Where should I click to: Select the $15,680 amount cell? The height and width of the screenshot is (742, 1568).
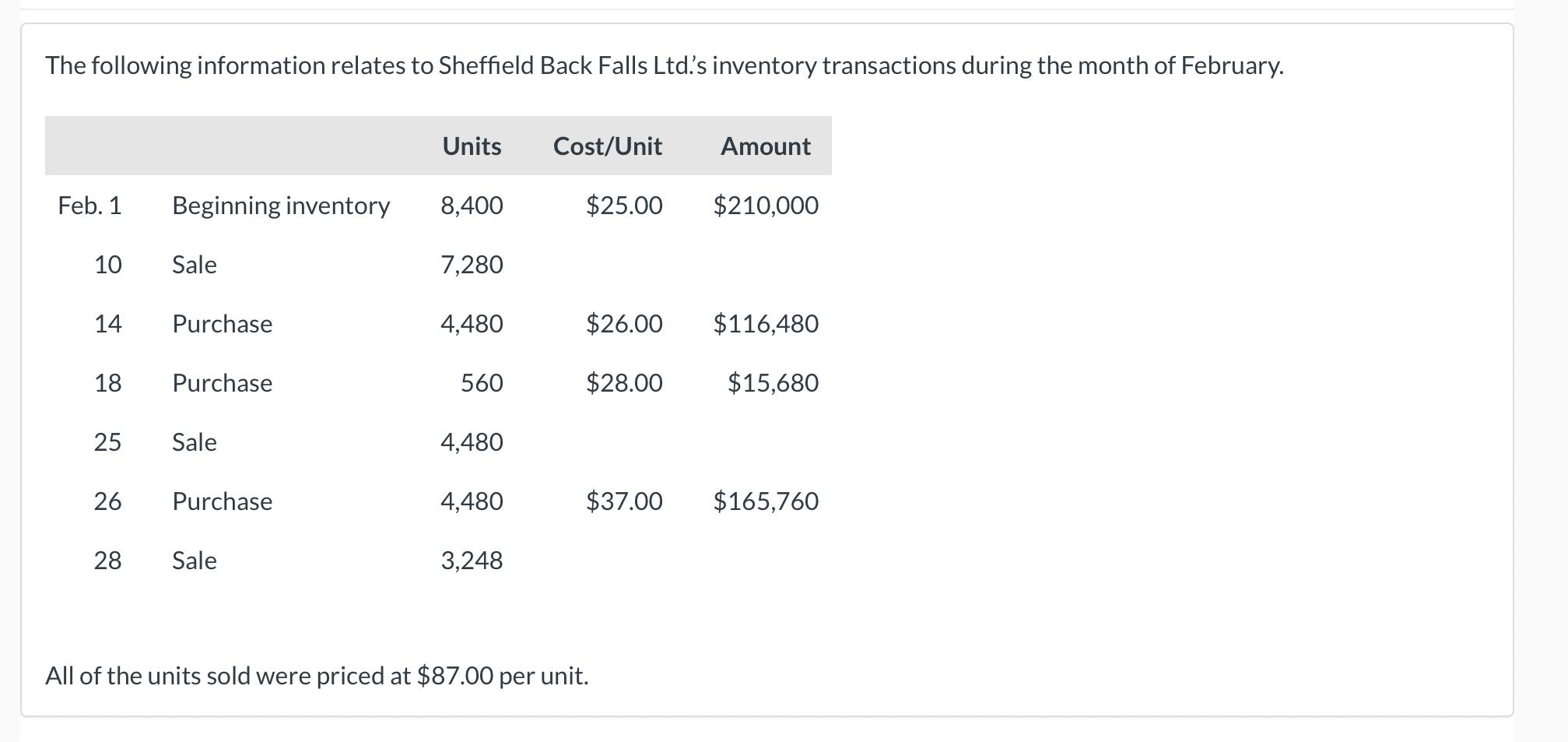tap(773, 383)
